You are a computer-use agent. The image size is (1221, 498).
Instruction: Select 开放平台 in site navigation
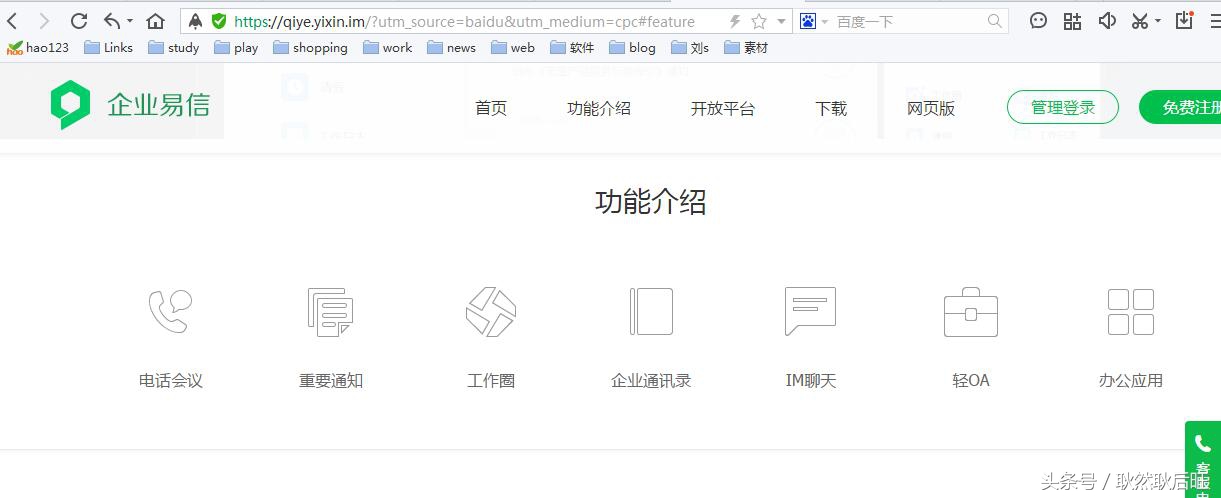tap(723, 108)
